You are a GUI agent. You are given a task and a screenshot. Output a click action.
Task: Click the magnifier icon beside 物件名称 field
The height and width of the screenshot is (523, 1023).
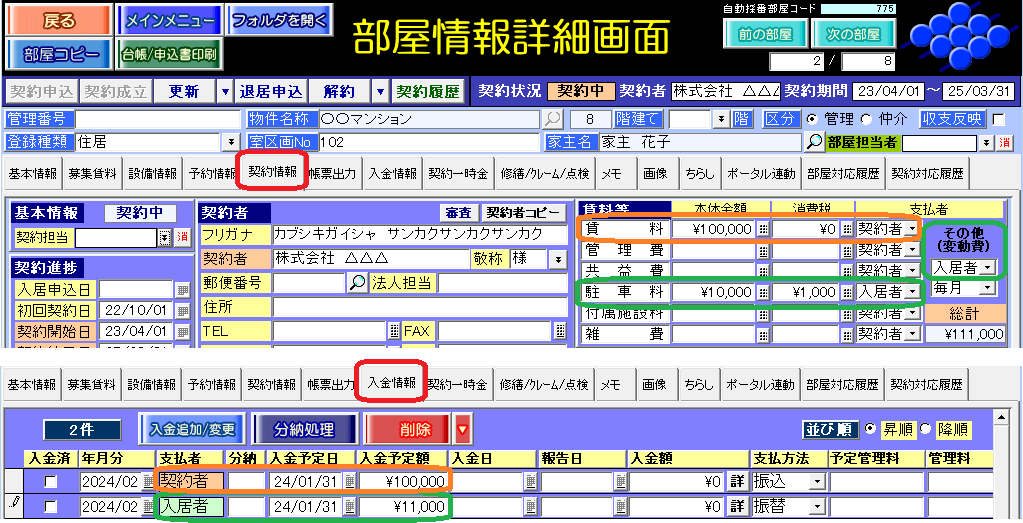(x=553, y=119)
